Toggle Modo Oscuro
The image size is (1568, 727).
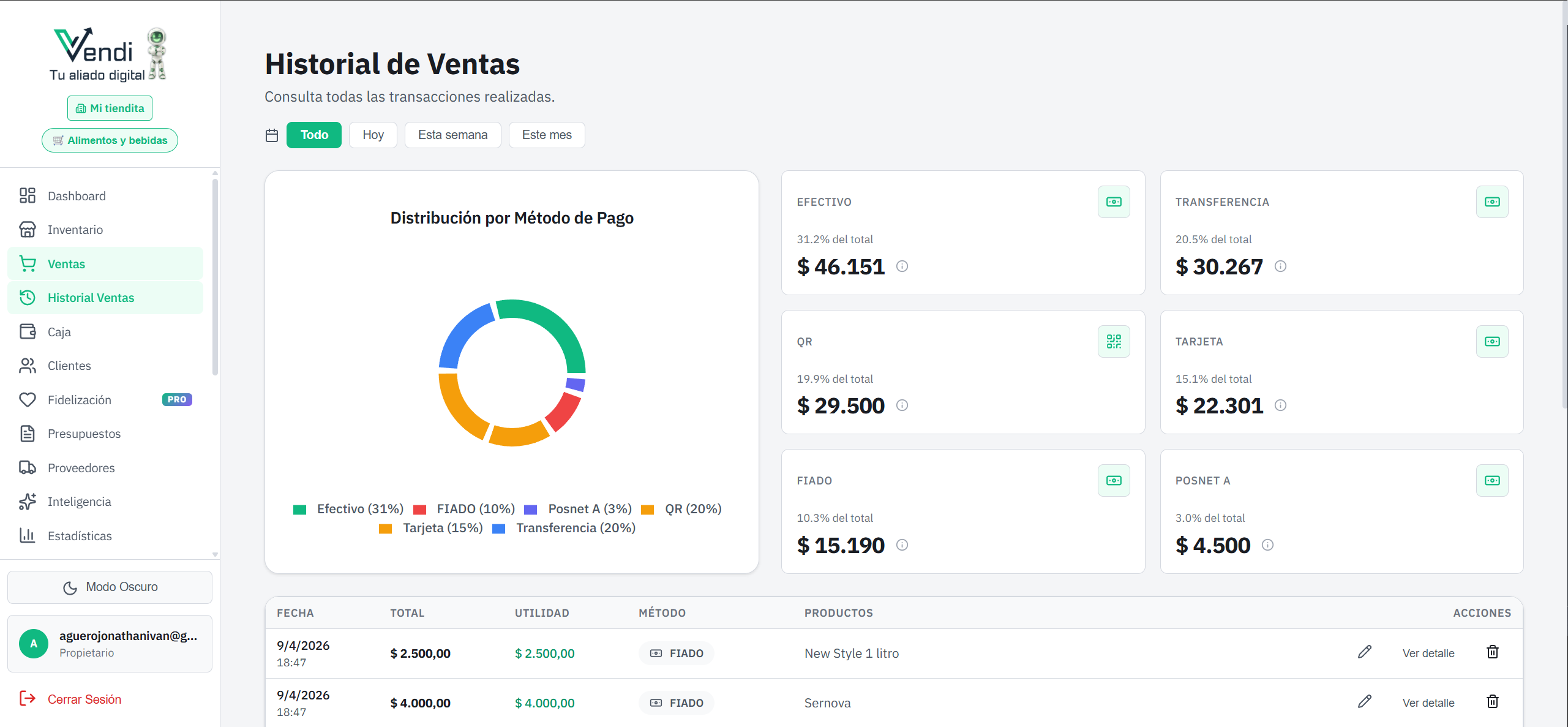[x=110, y=586]
